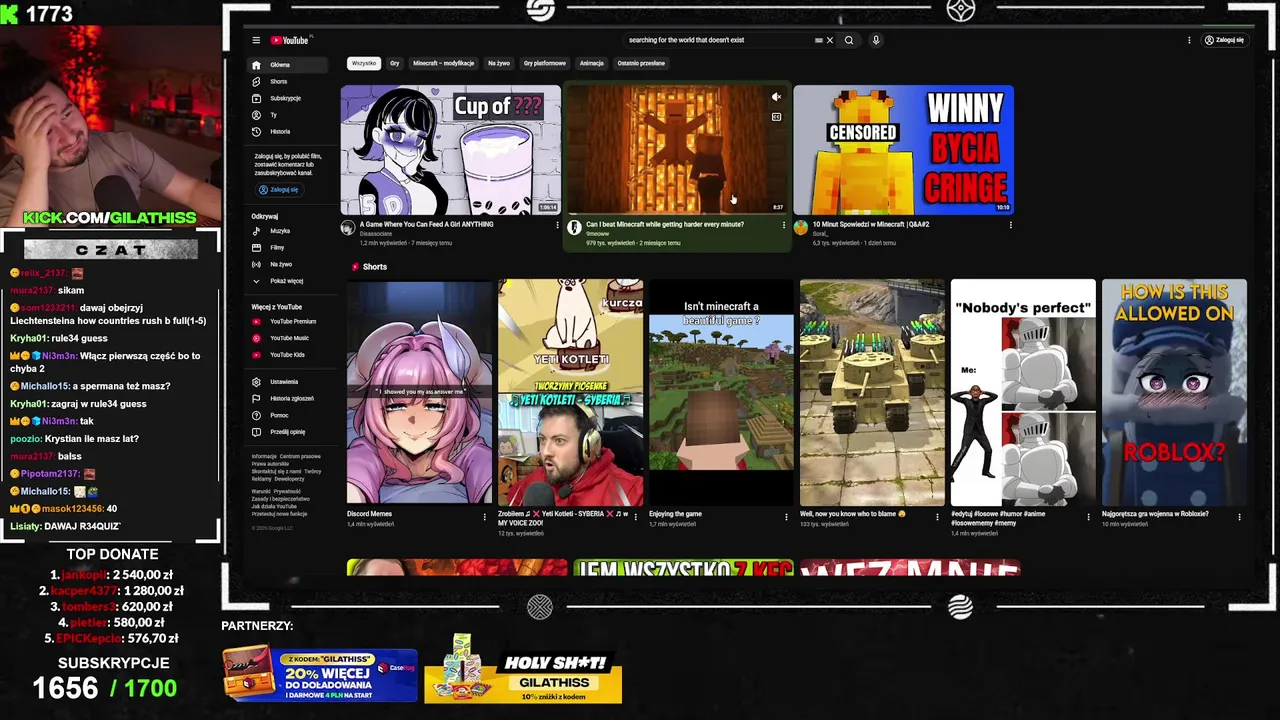Open YouTube Kids in the sidebar
This screenshot has width=1280, height=720.
coord(288,355)
